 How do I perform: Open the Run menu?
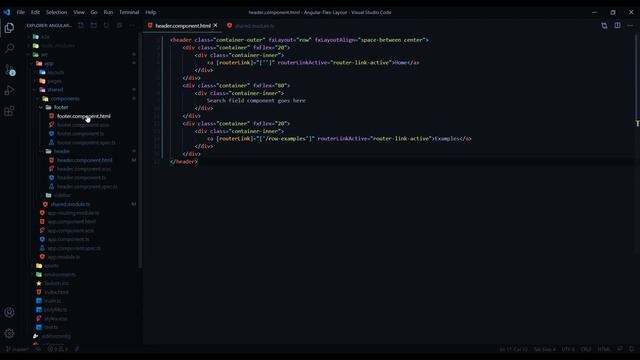[x=108, y=12]
